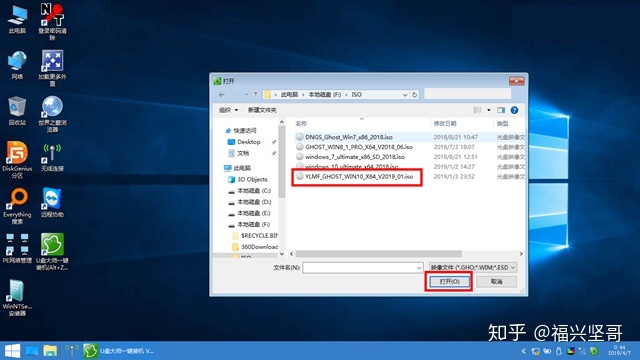Launch 远程协助 TeamViewer desktop icon

coord(52,203)
